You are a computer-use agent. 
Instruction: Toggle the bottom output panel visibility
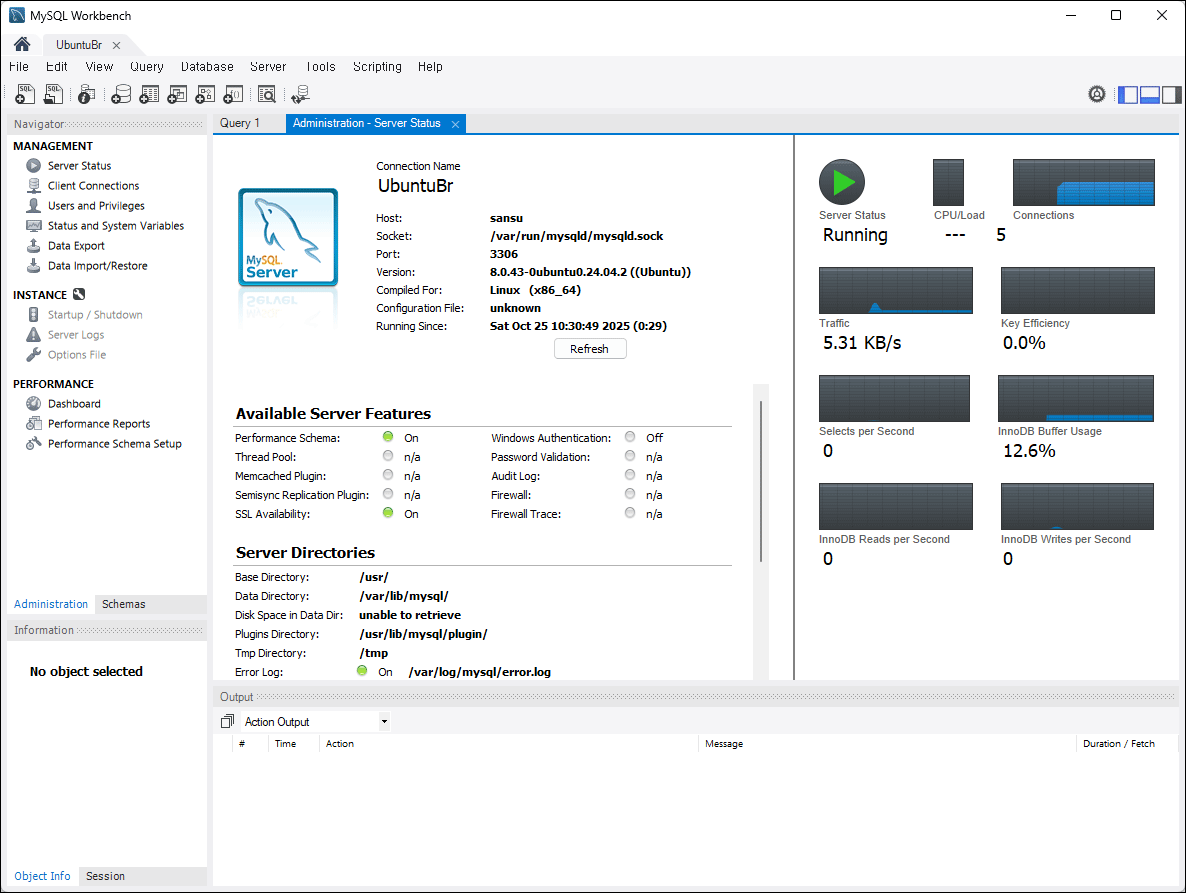click(x=1150, y=95)
